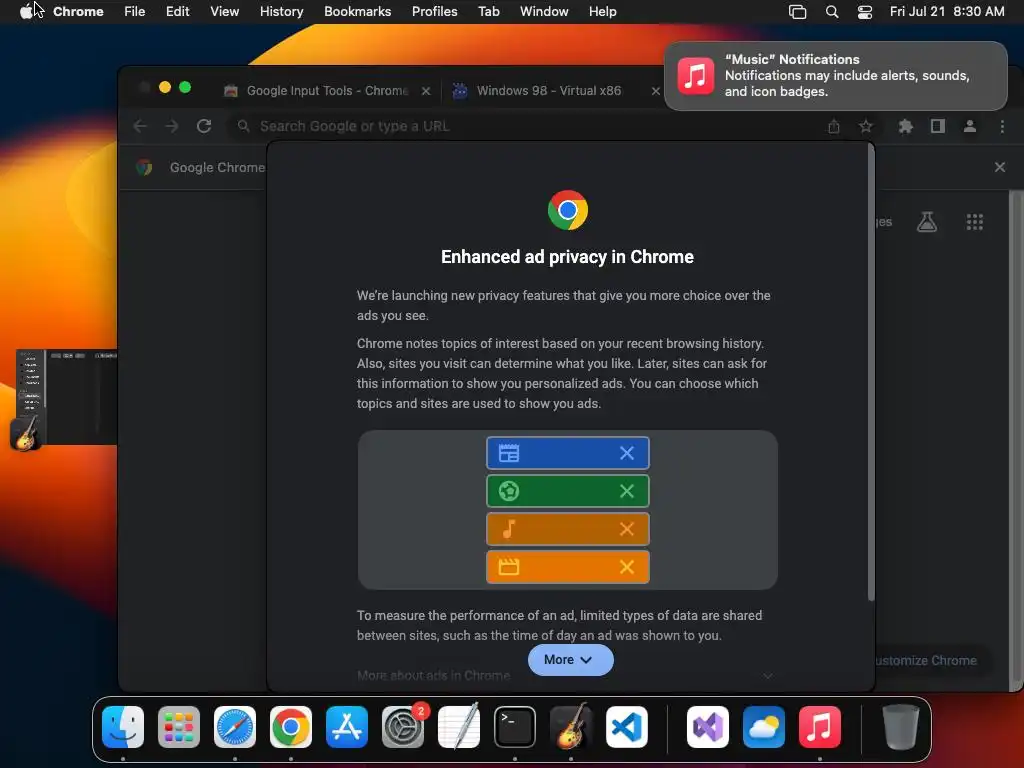Open the Google apps grid icon
The width and height of the screenshot is (1024, 768).
click(974, 222)
